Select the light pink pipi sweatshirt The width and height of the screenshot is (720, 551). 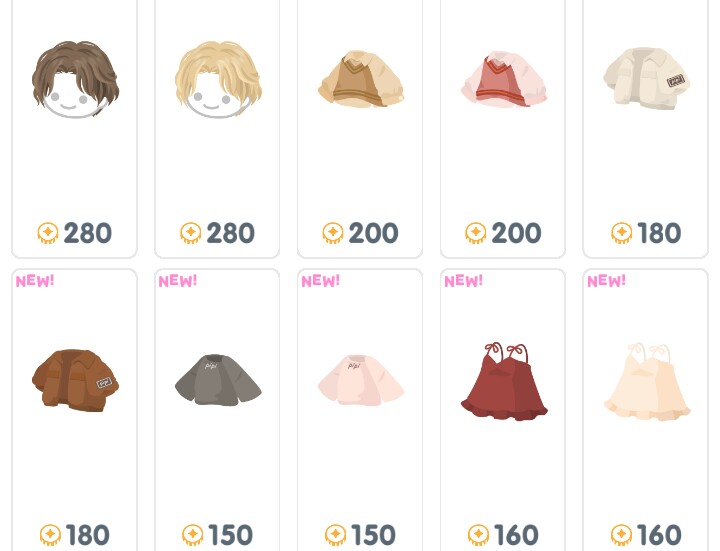pos(361,380)
